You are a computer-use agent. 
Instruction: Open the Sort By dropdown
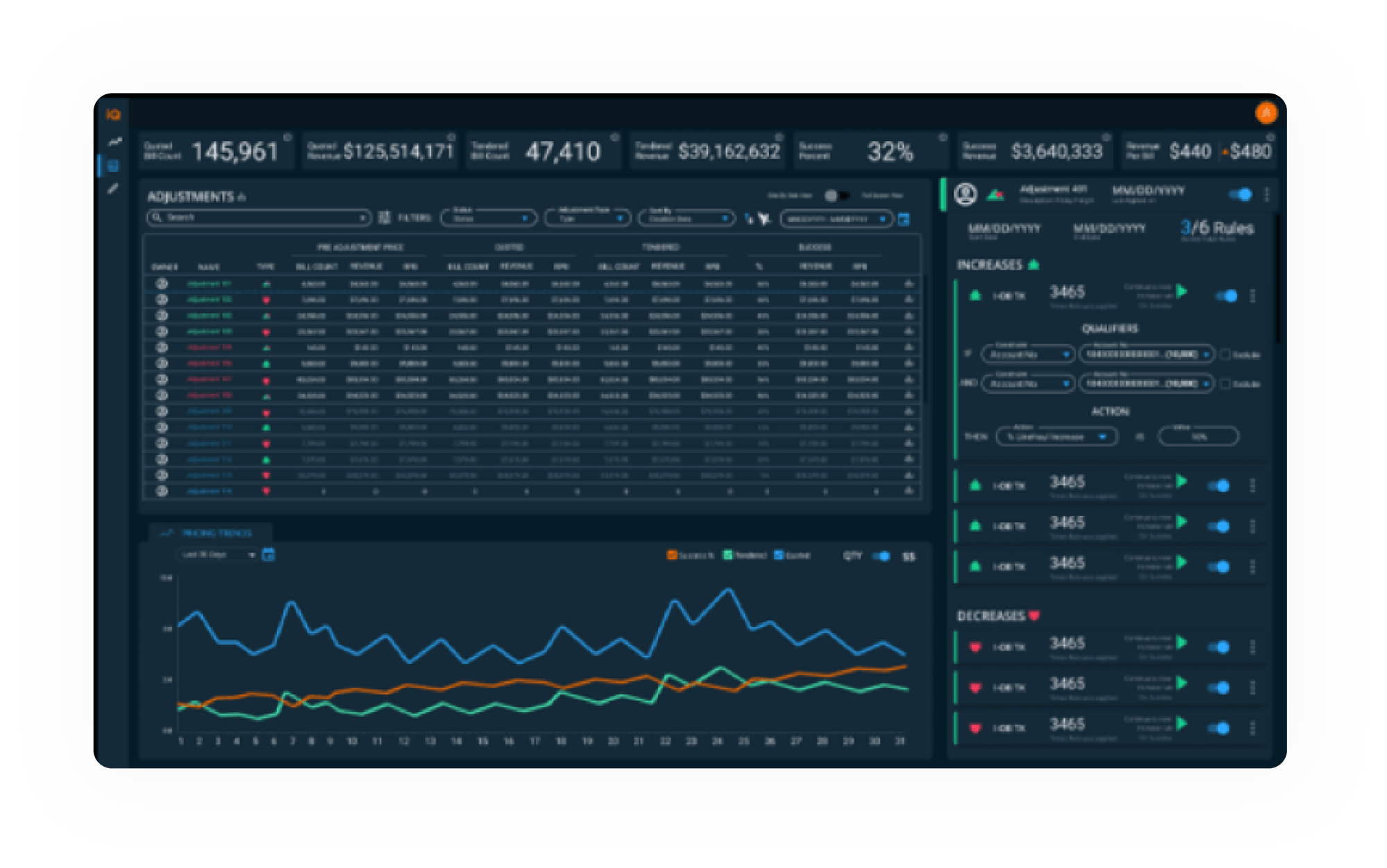pyautogui.click(x=687, y=218)
